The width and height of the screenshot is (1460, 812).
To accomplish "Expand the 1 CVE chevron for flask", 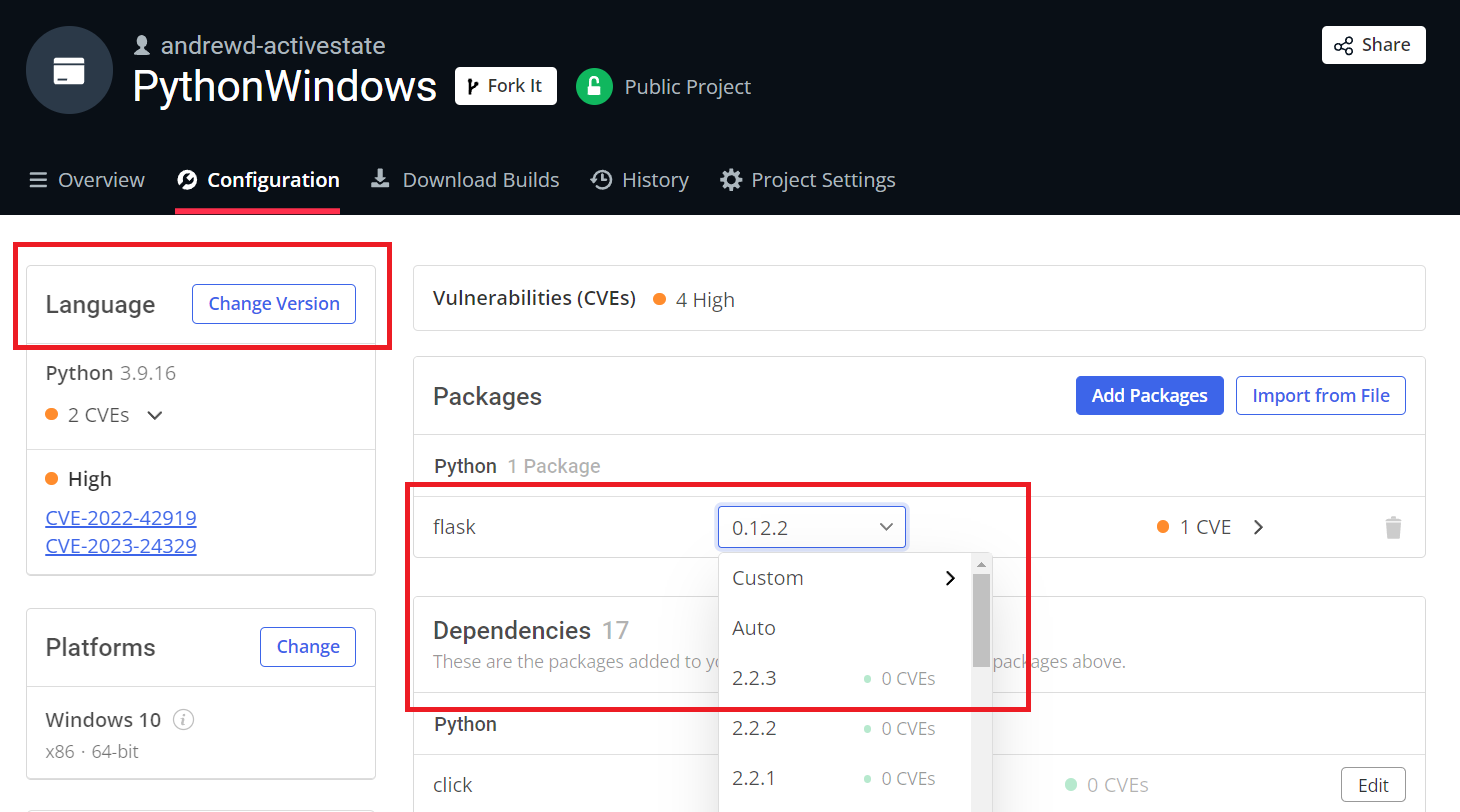I will coord(1259,527).
